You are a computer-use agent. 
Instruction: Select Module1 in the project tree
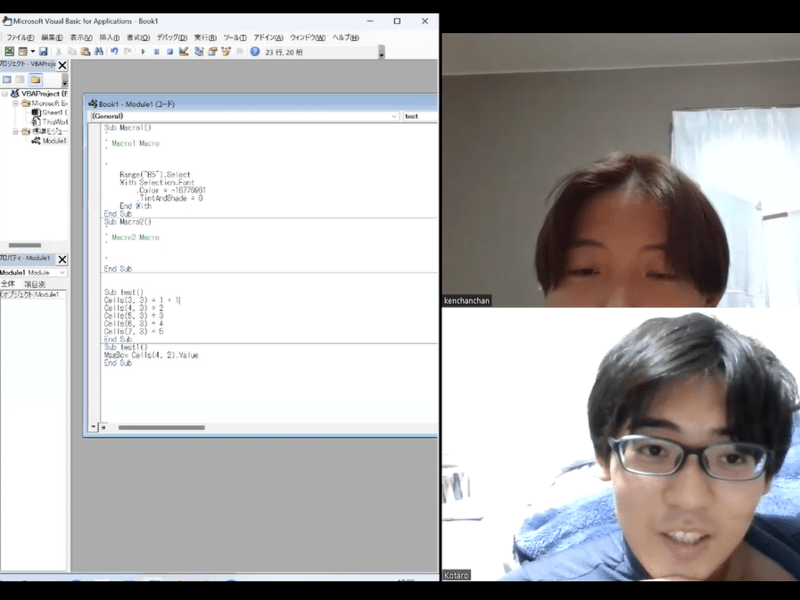pyautogui.click(x=54, y=141)
